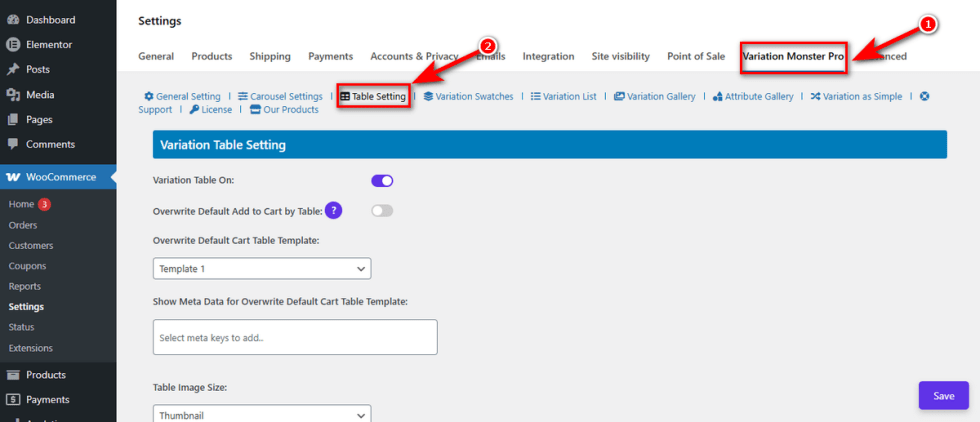
Task: Open the Our Products link
Action: click(291, 109)
